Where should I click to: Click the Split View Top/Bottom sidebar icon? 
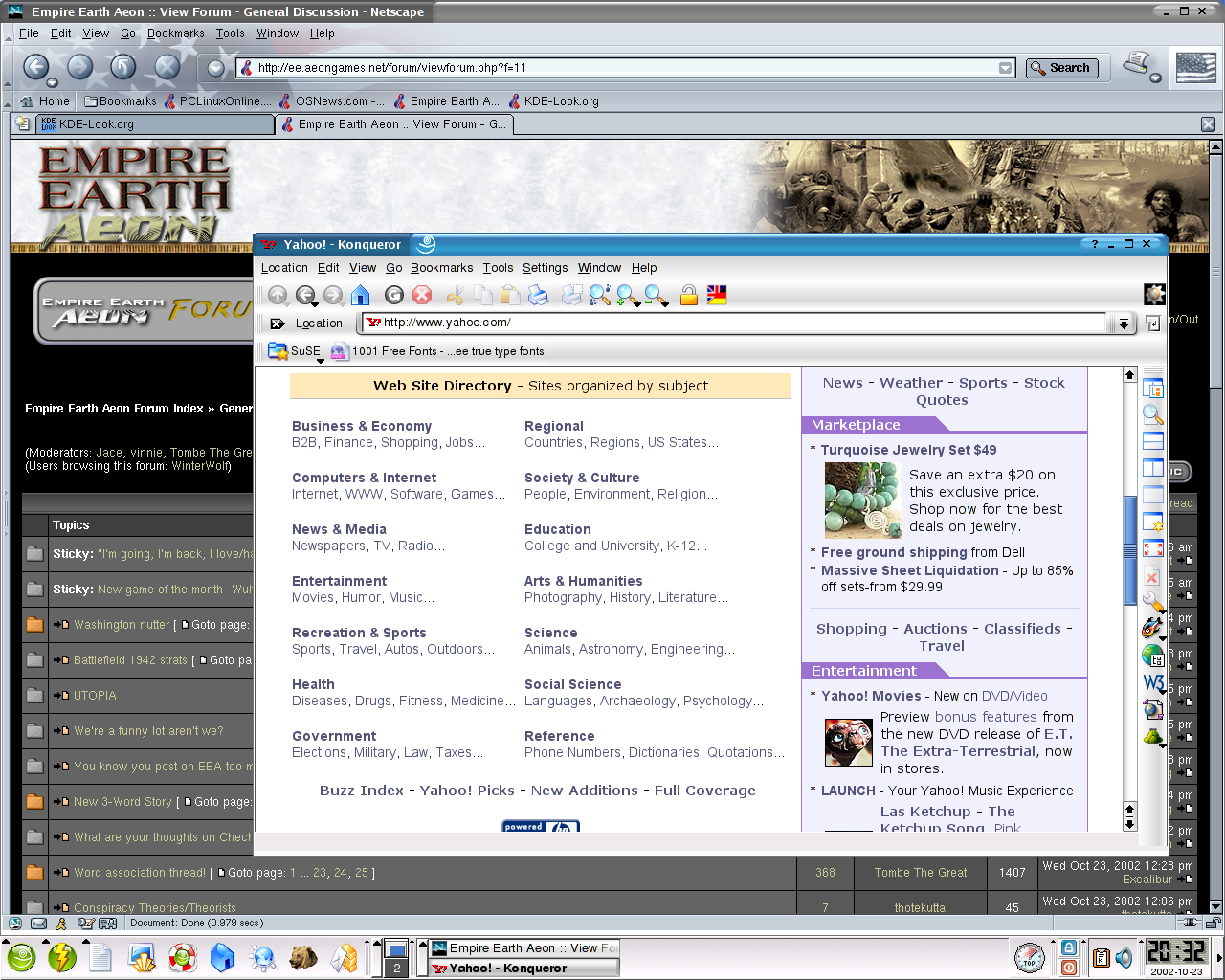(1153, 441)
